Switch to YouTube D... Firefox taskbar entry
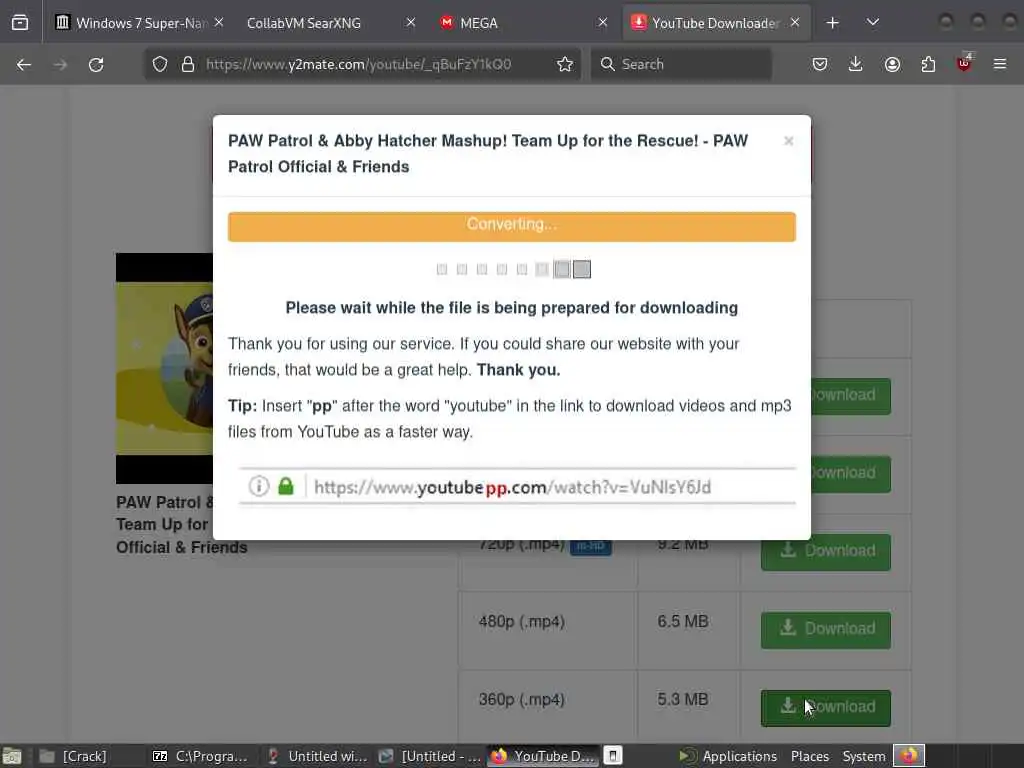Viewport: 1024px width, 768px height. point(543,756)
